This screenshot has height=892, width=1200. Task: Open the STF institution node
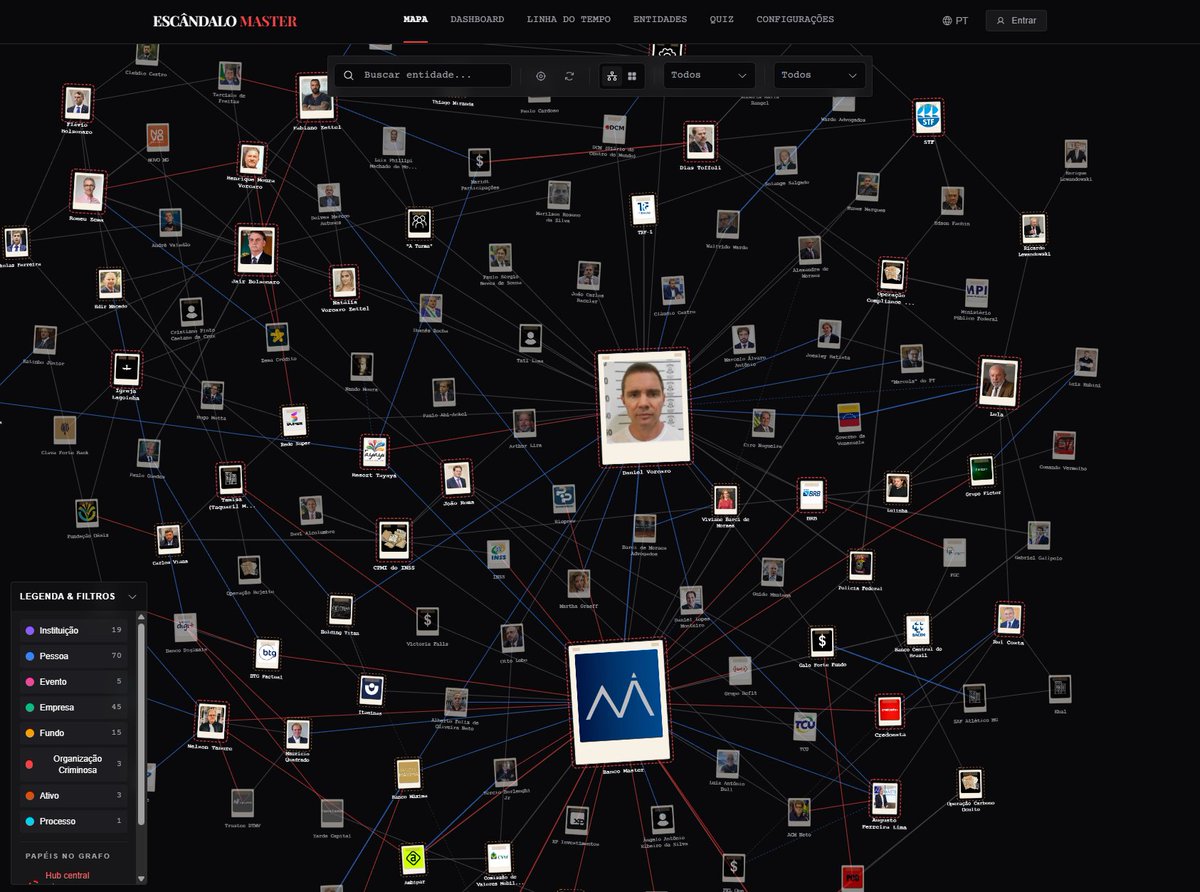(x=928, y=118)
